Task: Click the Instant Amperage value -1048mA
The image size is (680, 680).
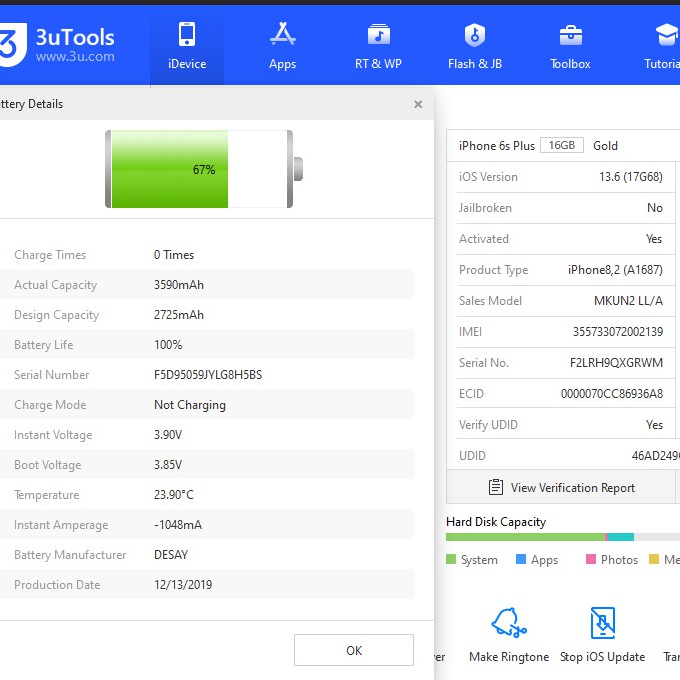Action: click(178, 525)
